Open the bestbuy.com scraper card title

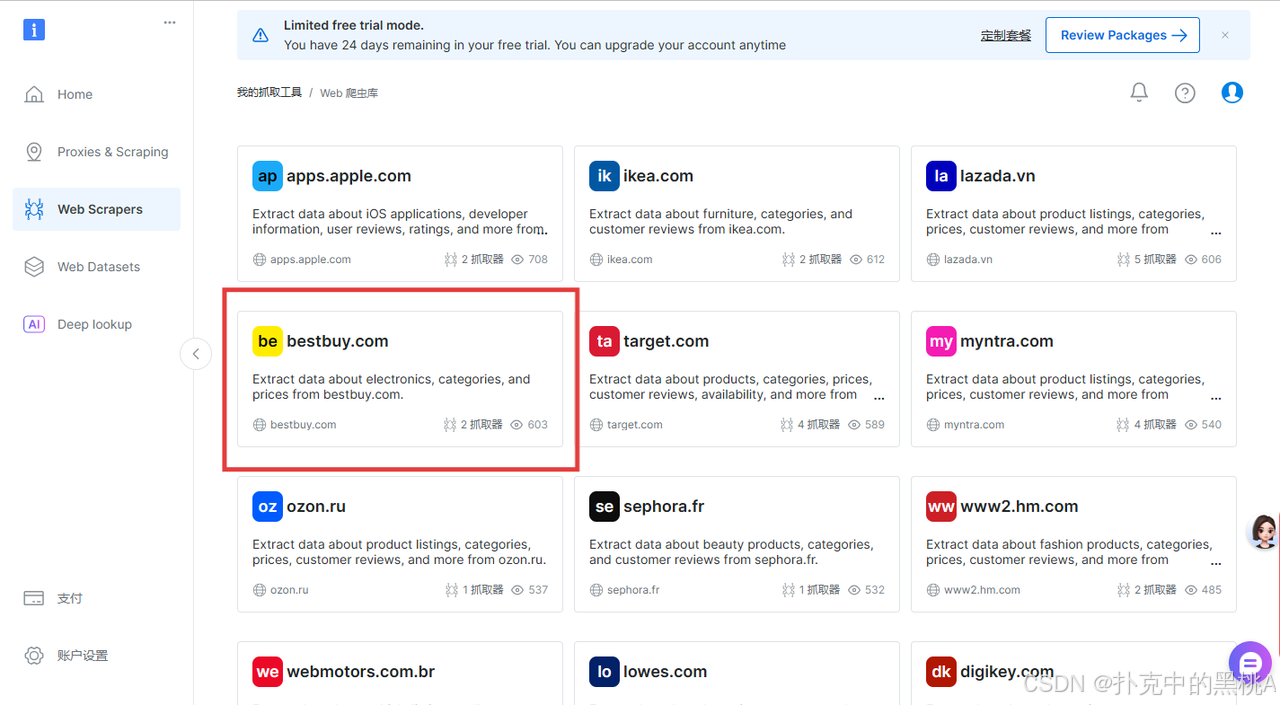click(x=338, y=341)
